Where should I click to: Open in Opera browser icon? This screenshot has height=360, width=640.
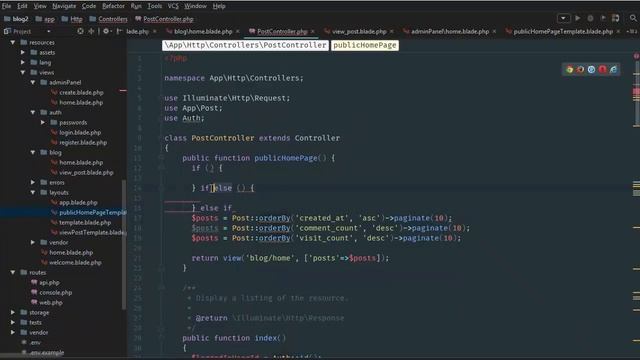pyautogui.click(x=602, y=70)
